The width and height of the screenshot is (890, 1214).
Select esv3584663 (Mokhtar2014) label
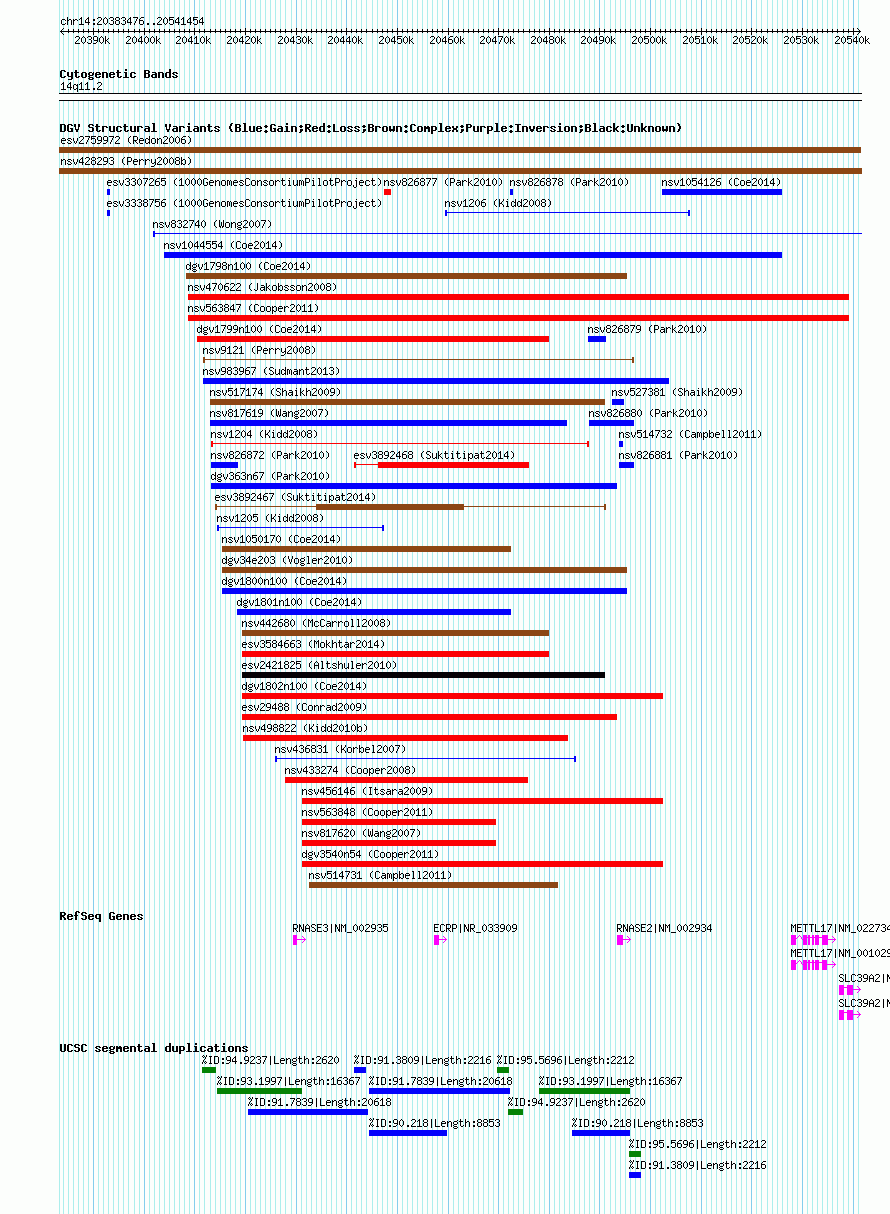313,644
